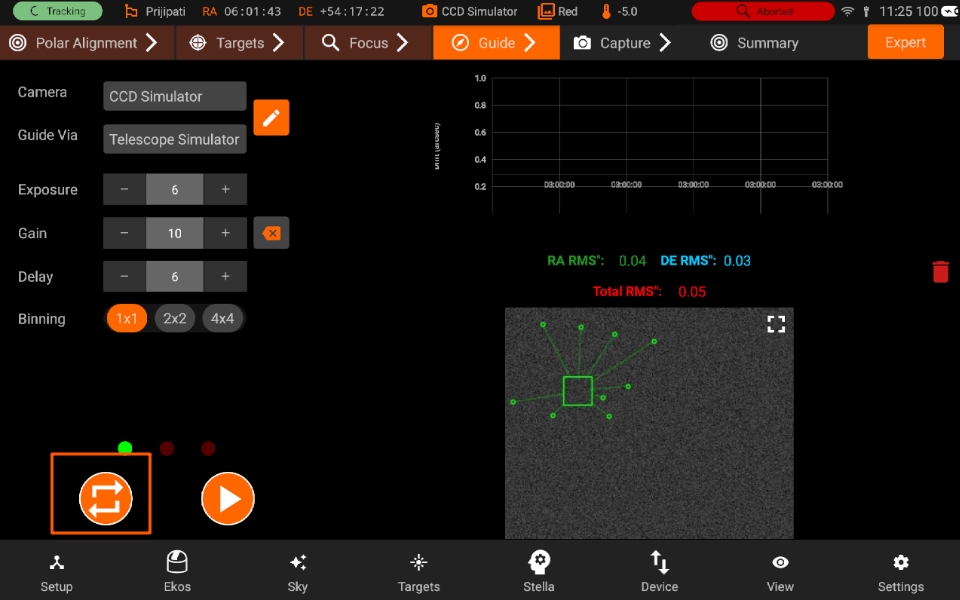Click the Total RMS value 0.05
The image size is (960, 600).
(692, 291)
